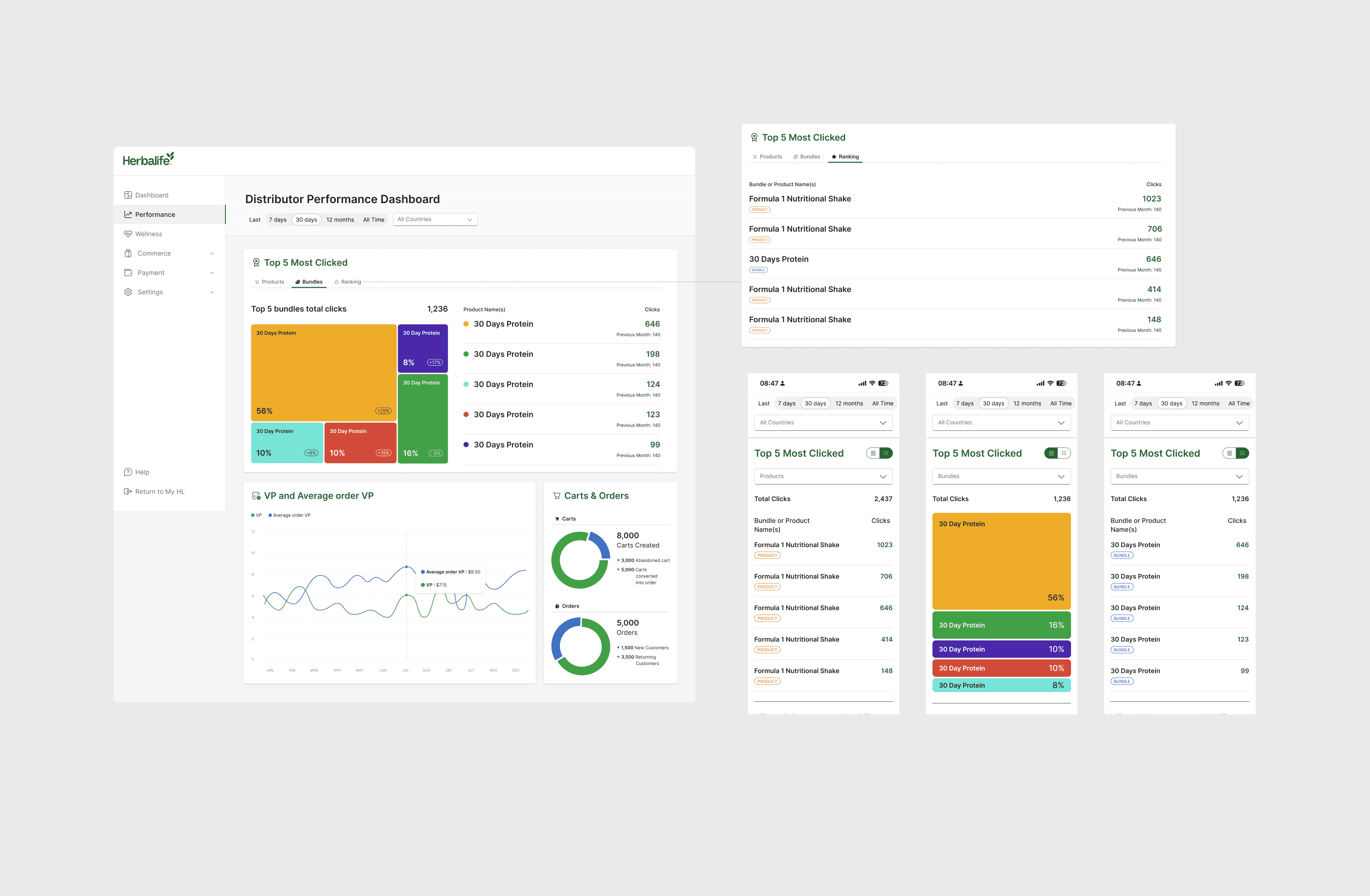The height and width of the screenshot is (896, 1370).
Task: Tap 7 days on the Products mobile screen
Action: pos(787,403)
